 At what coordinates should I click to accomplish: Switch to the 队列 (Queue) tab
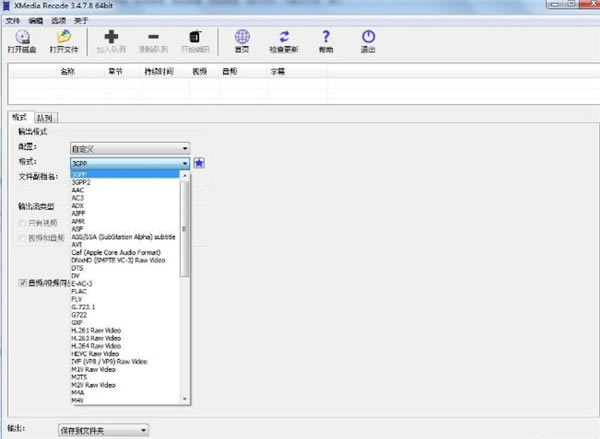coord(45,118)
